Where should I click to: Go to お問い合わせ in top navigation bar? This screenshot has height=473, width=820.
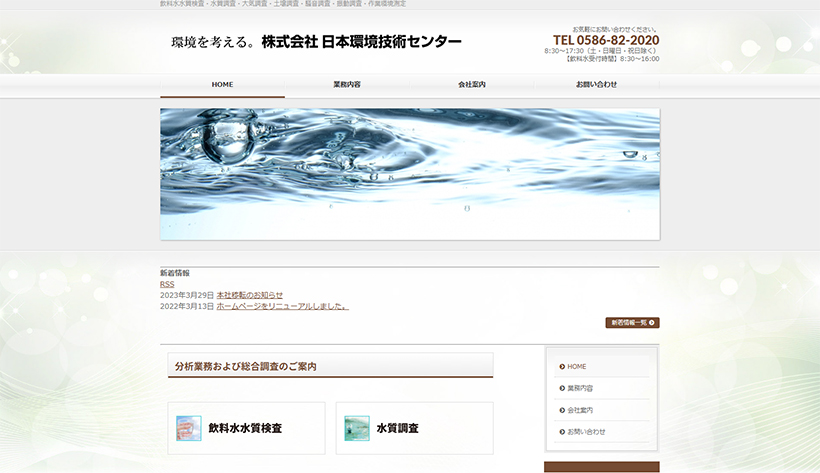596,85
